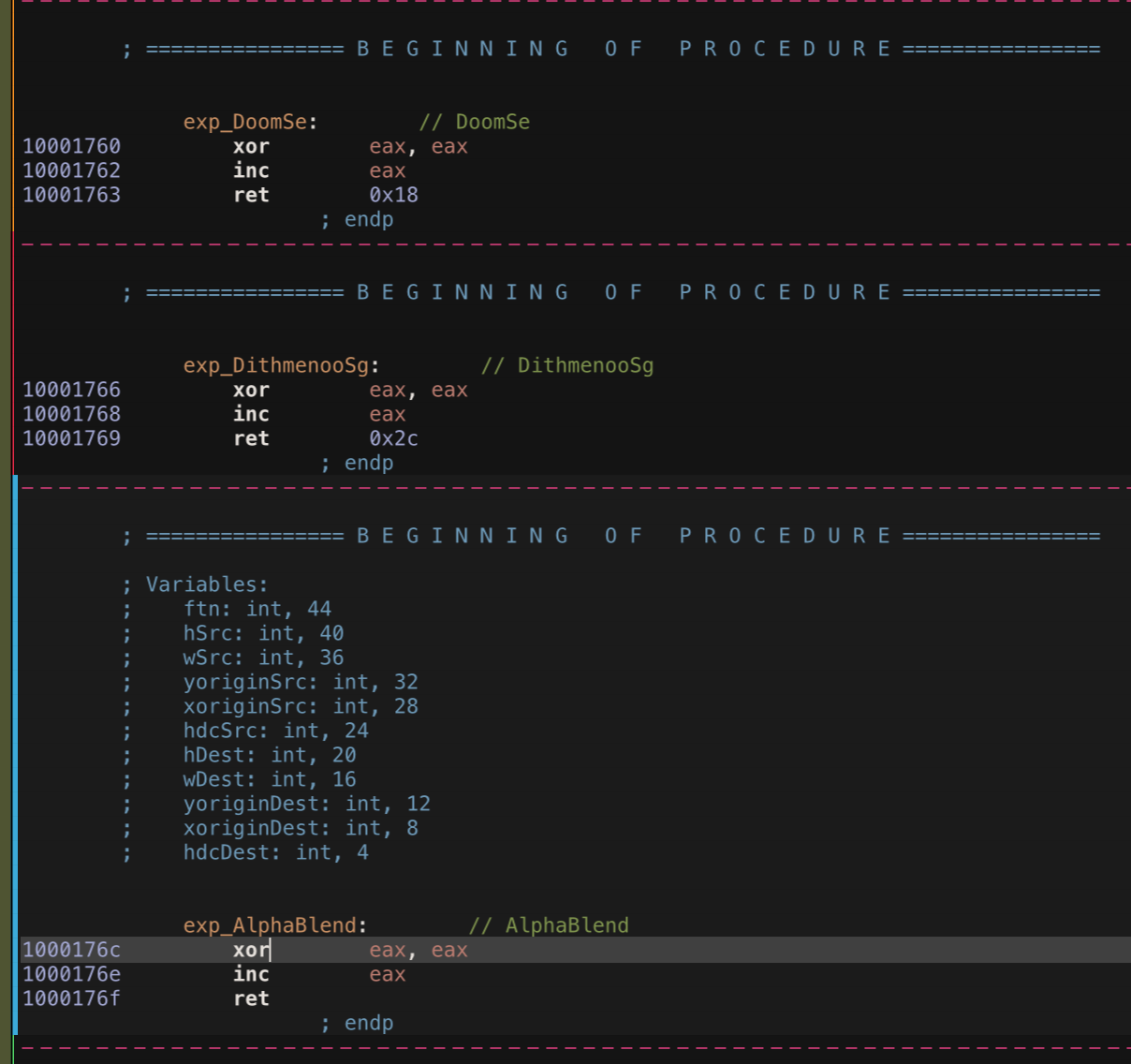This screenshot has width=1131, height=1064.
Task: Click the eax, eax operands at 1000176c
Action: pyautogui.click(x=419, y=950)
